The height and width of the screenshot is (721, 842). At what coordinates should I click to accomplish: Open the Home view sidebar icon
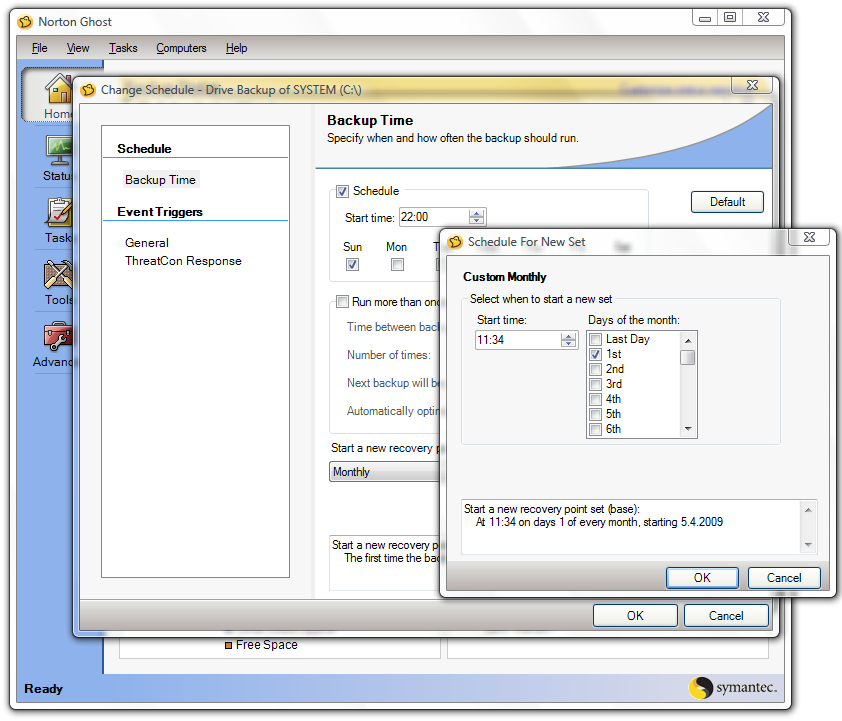(x=59, y=89)
